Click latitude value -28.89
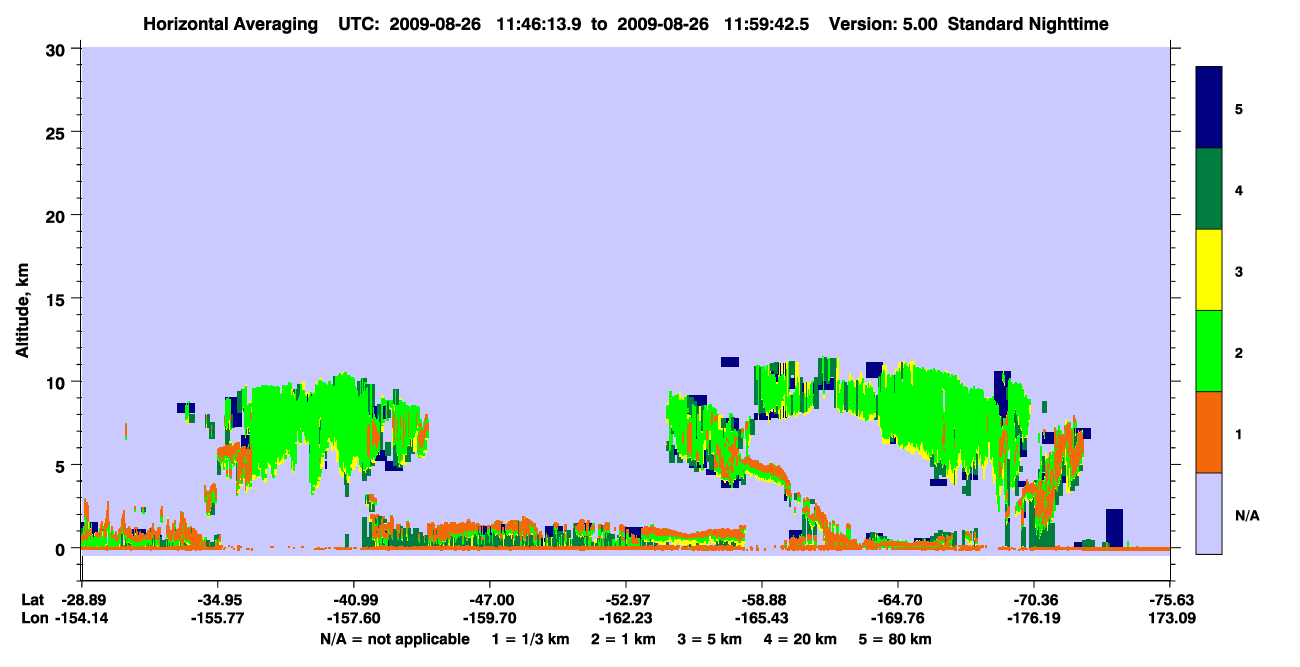Image resolution: width=1300 pixels, height=667 pixels. pyautogui.click(x=81, y=600)
